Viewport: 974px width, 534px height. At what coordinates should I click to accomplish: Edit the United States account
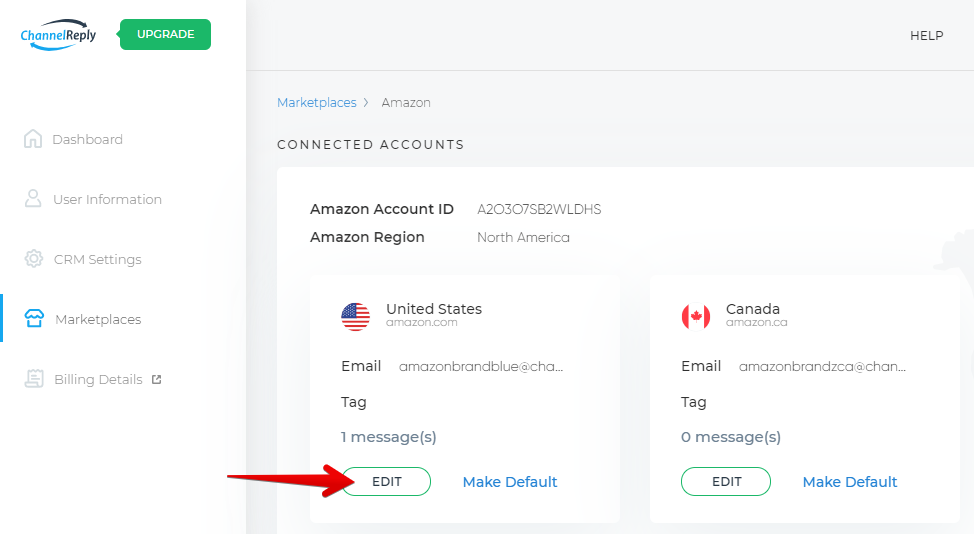click(x=386, y=481)
